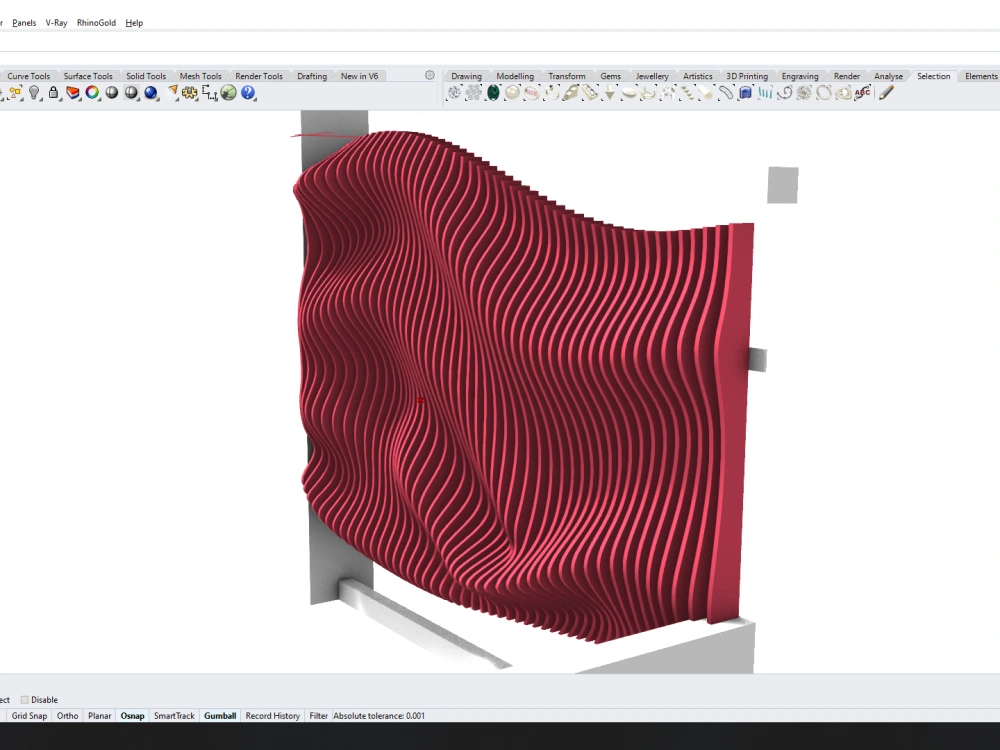Screen dimensions: 1000x750
Task: Click the padlock lock icon in toolbar
Action: click(53, 92)
